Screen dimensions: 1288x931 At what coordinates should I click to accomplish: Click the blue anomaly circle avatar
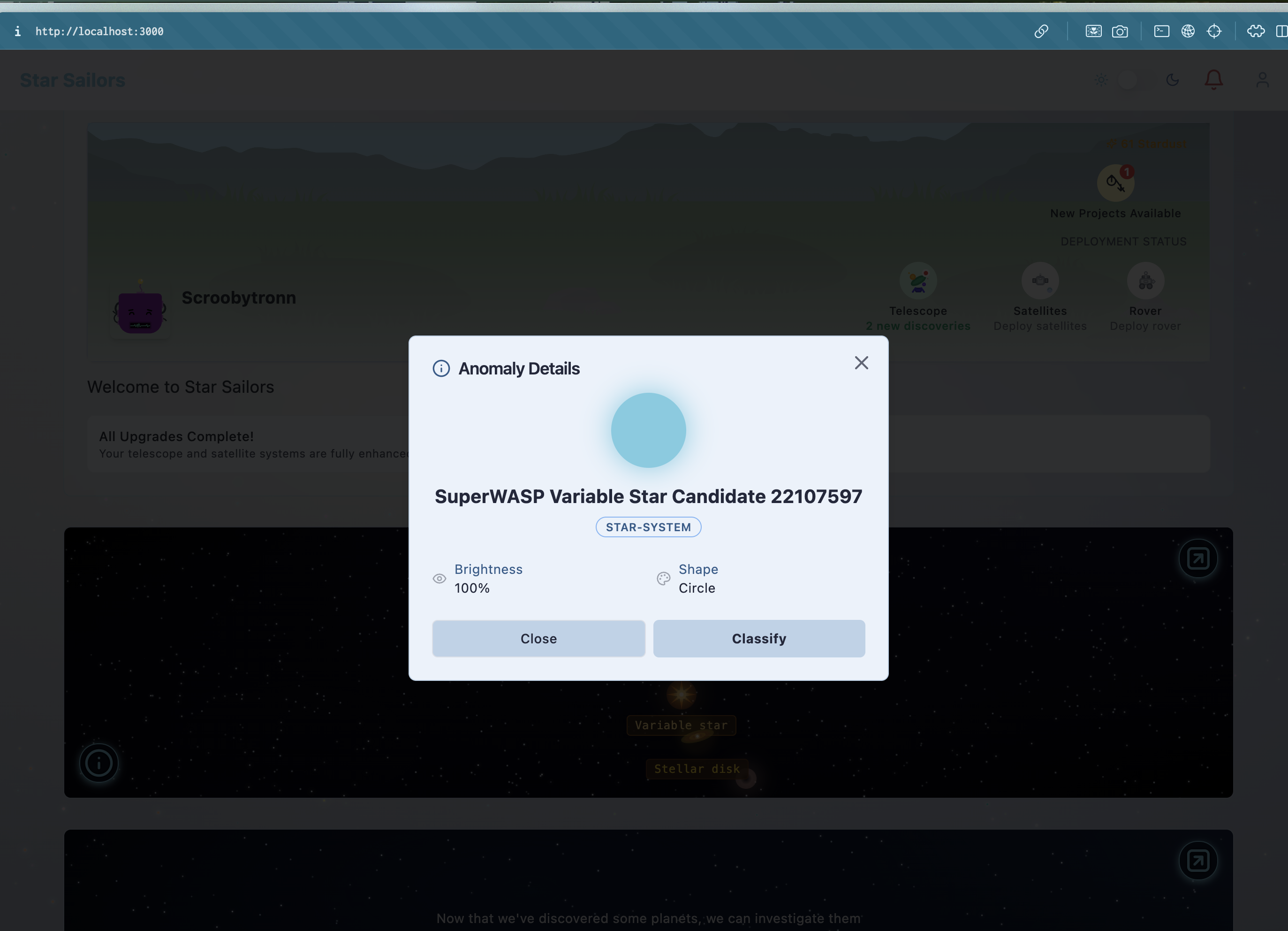click(648, 430)
